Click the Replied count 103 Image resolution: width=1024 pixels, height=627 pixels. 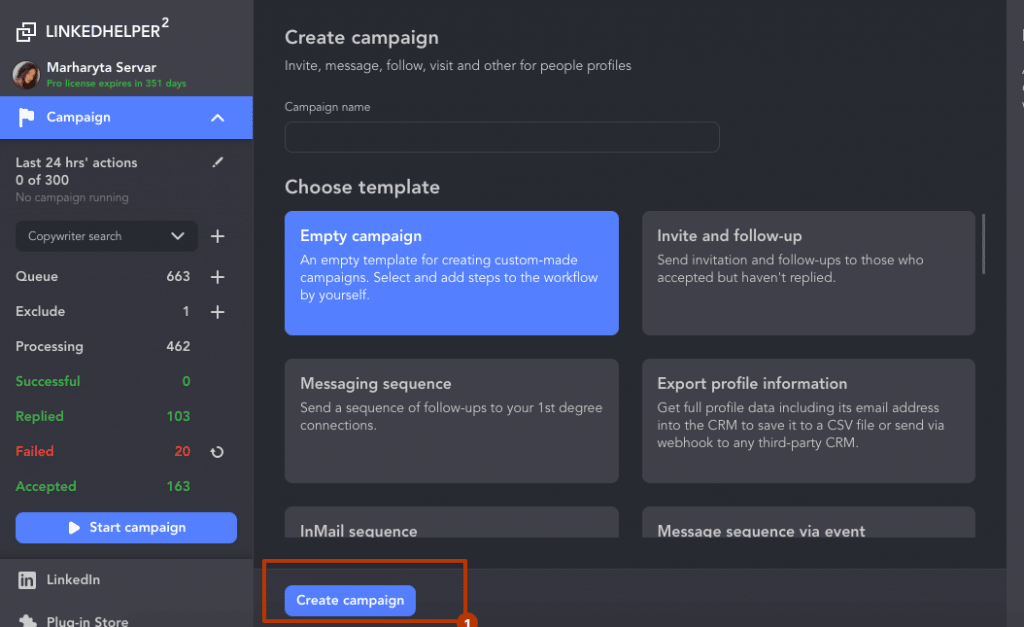(x=178, y=417)
